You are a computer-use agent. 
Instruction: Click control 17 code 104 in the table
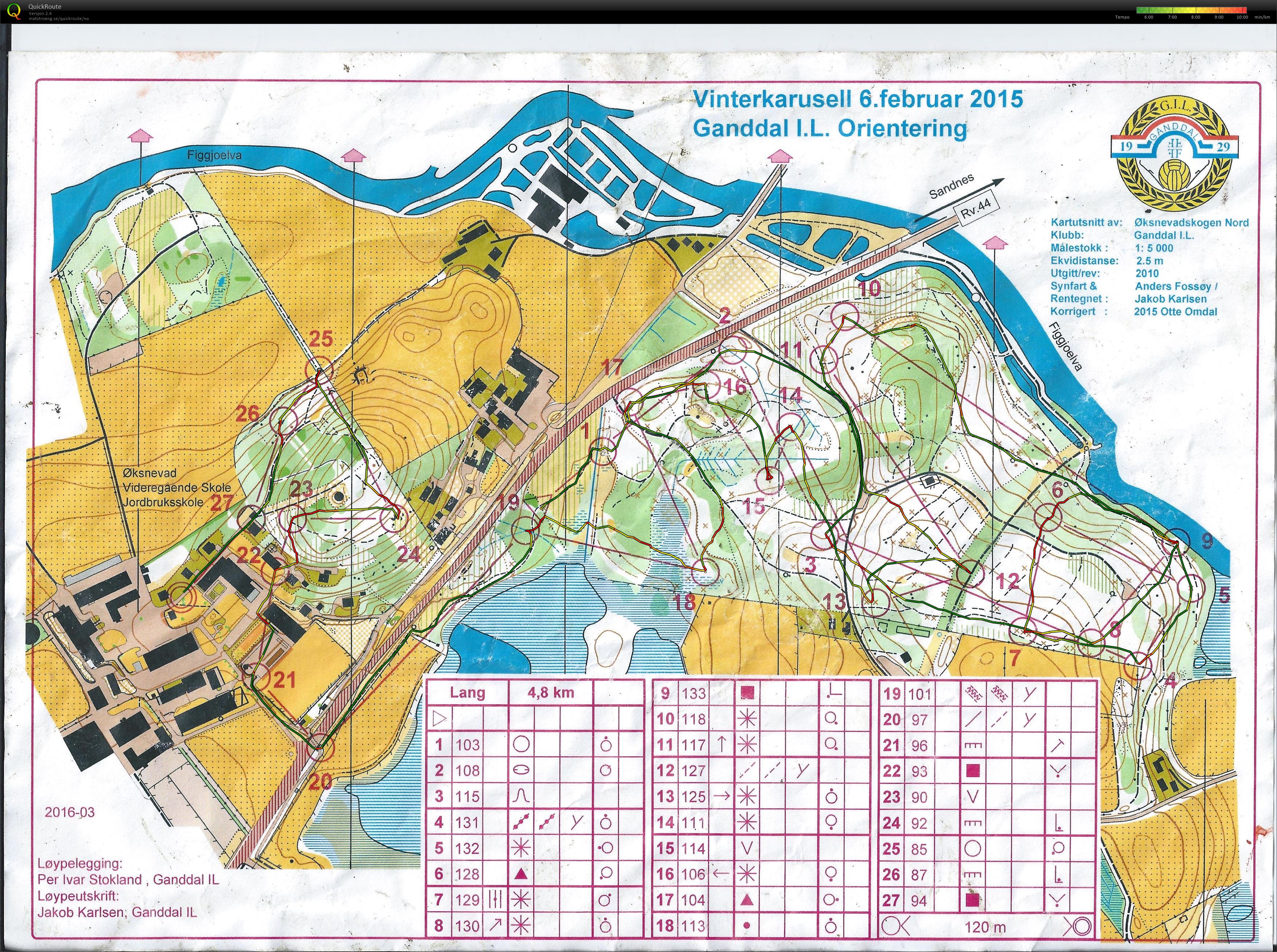click(693, 900)
